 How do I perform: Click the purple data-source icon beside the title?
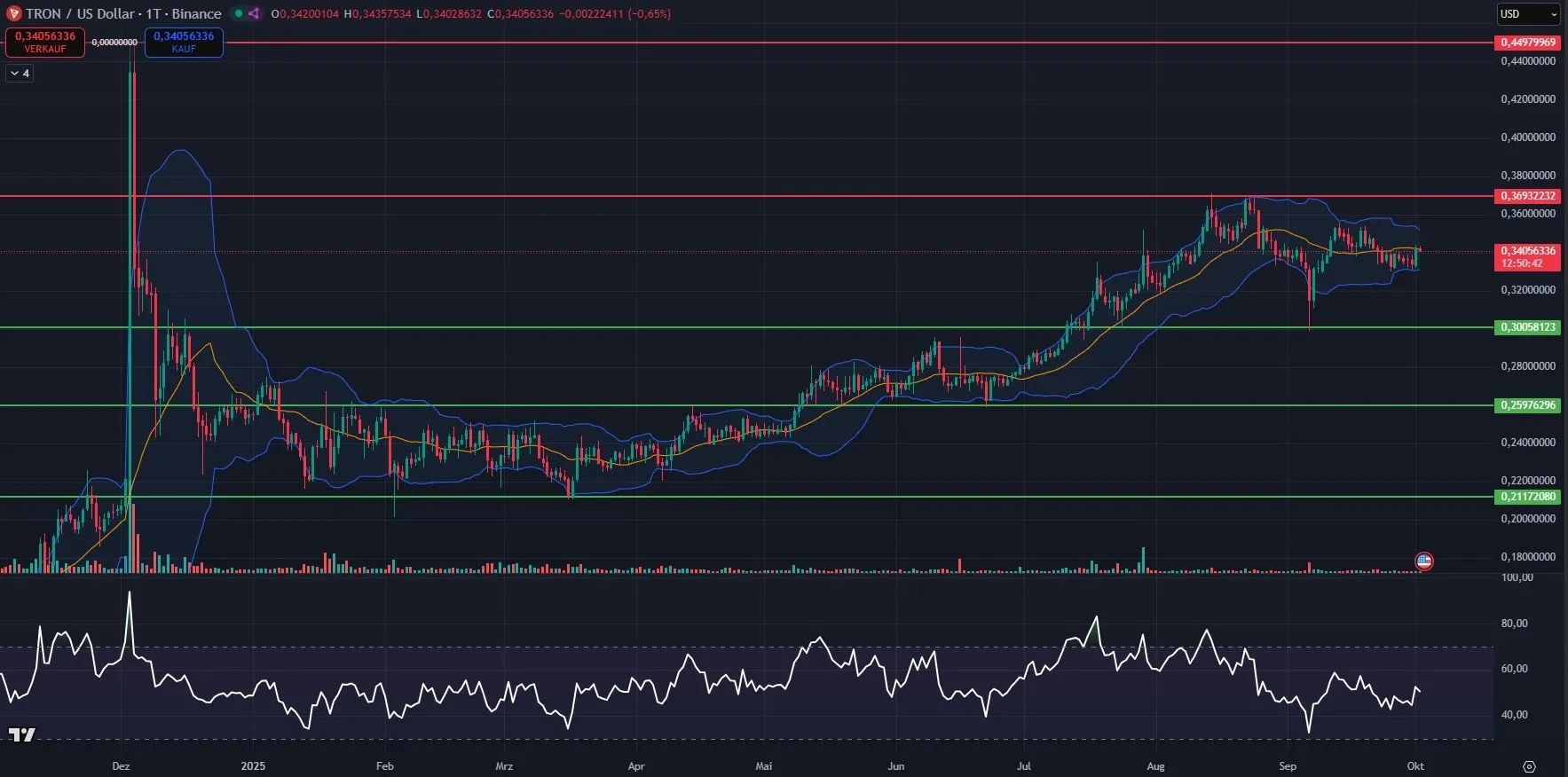point(254,13)
